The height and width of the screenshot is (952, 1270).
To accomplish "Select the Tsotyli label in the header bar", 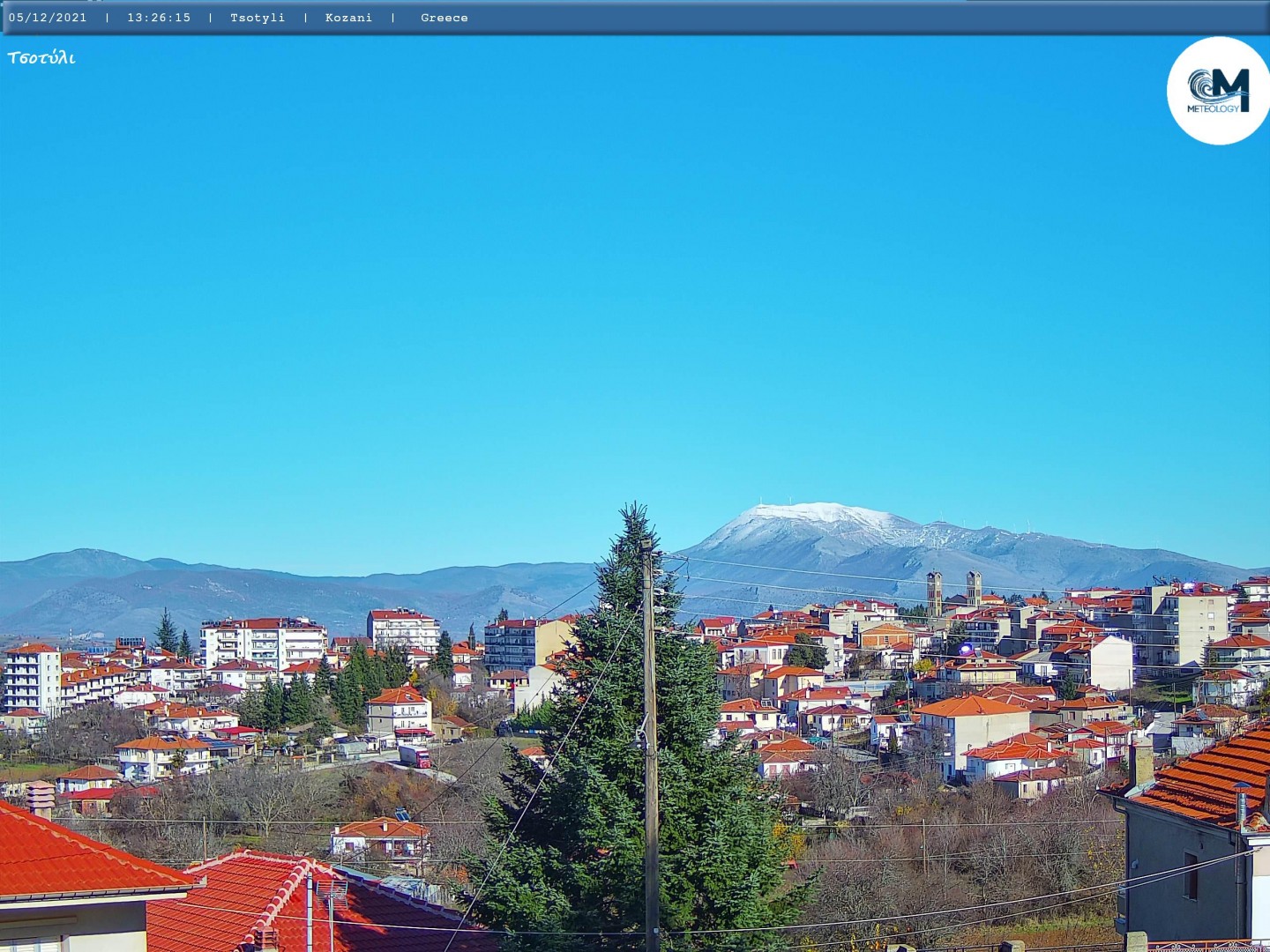I will [x=258, y=18].
